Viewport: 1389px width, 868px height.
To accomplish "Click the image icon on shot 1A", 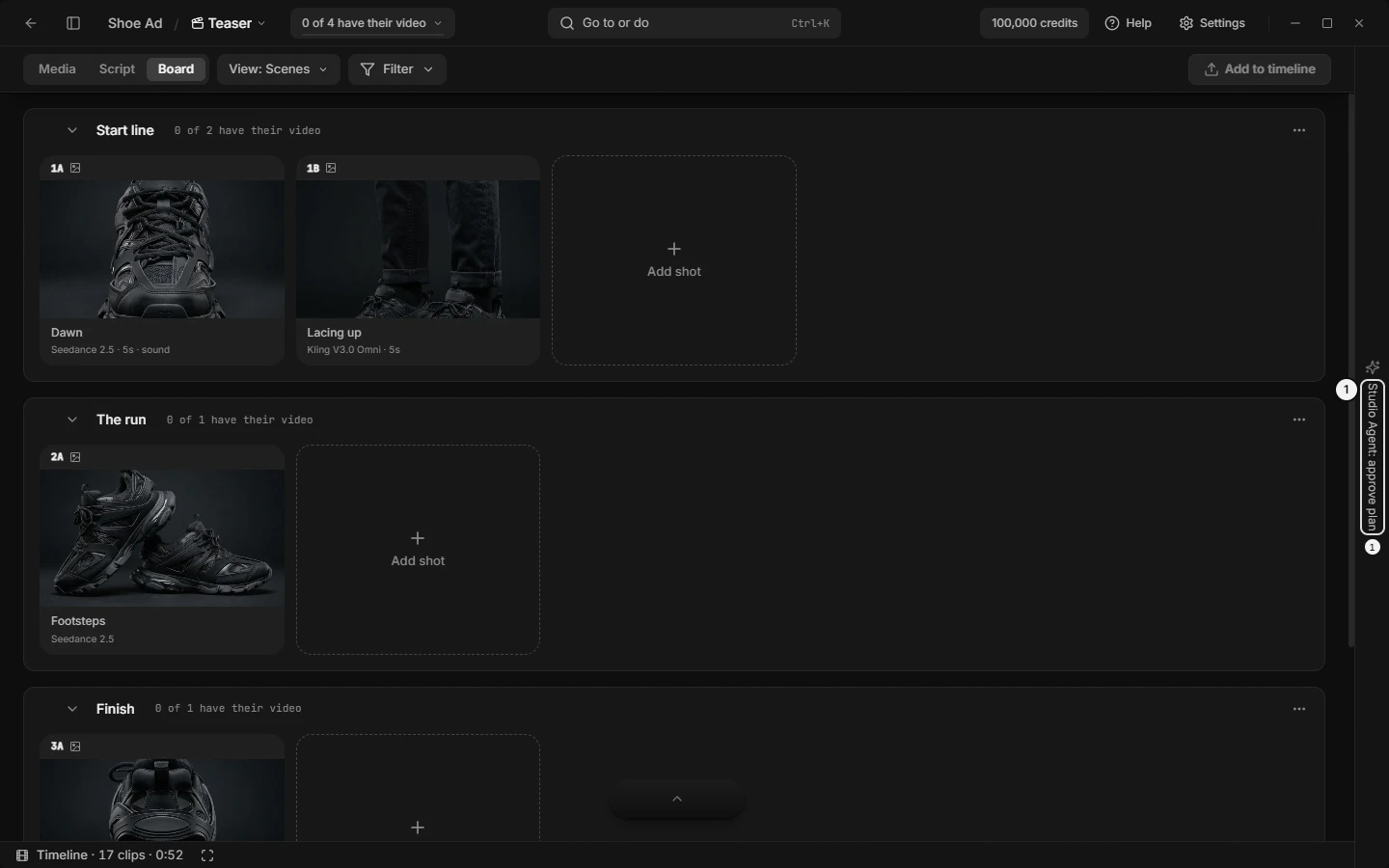I will [x=75, y=168].
